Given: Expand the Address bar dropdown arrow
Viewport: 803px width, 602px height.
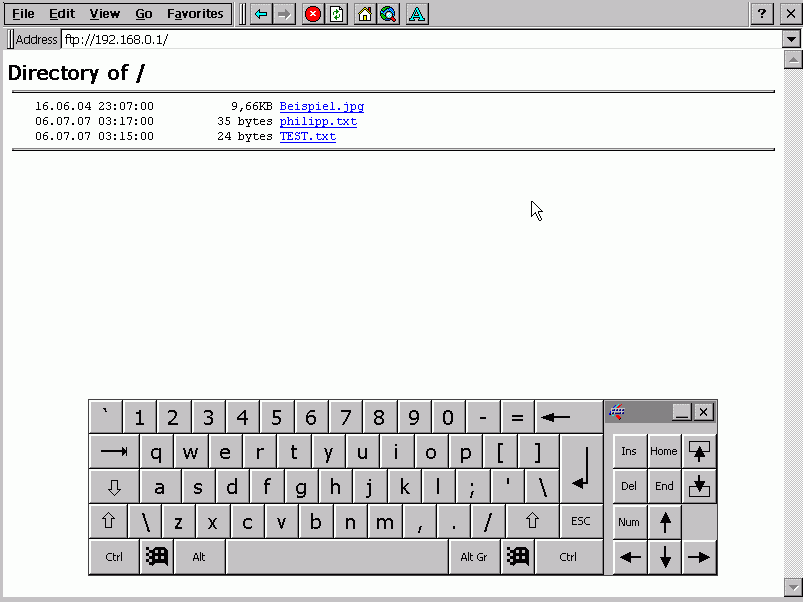Looking at the screenshot, I should click(791, 39).
